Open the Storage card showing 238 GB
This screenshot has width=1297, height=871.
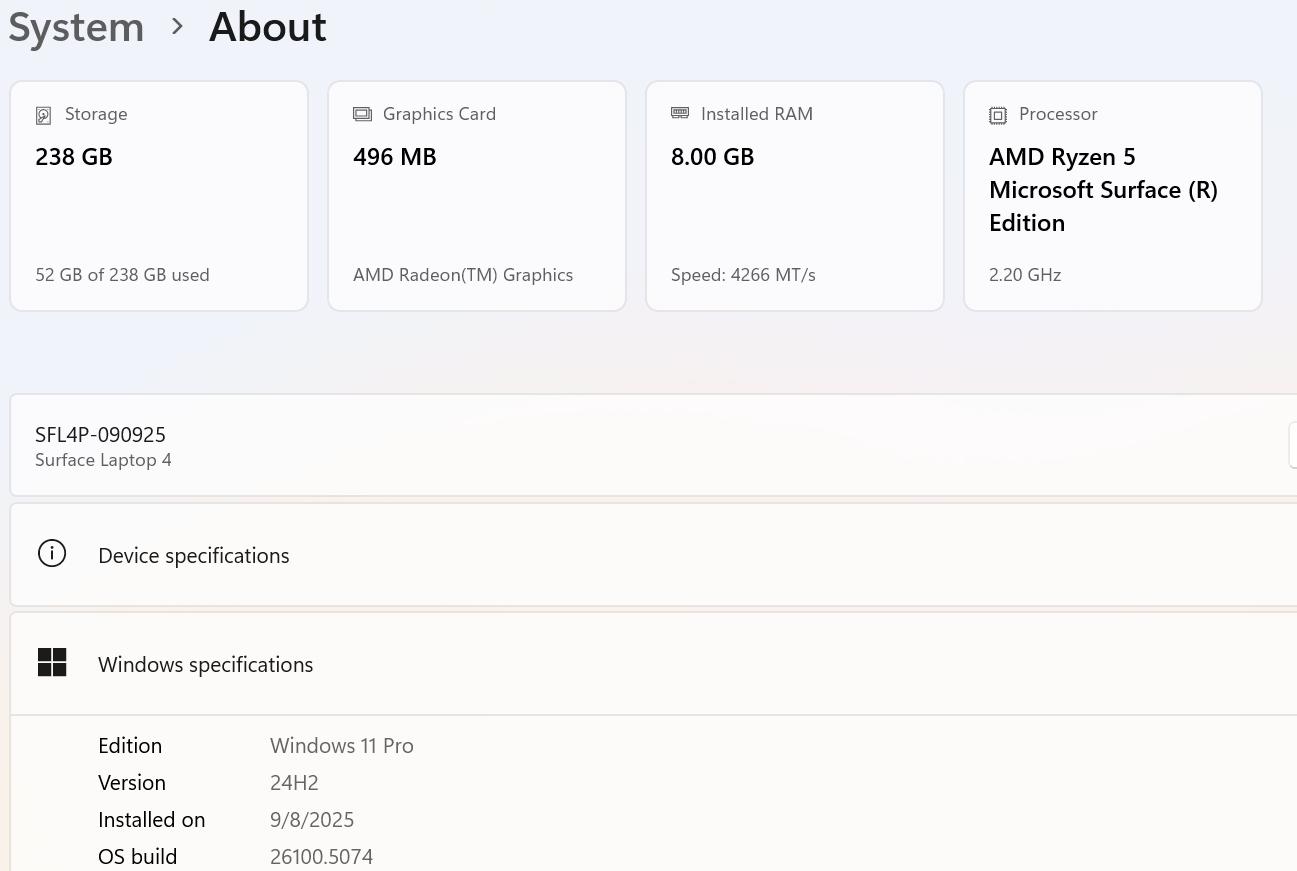(159, 196)
